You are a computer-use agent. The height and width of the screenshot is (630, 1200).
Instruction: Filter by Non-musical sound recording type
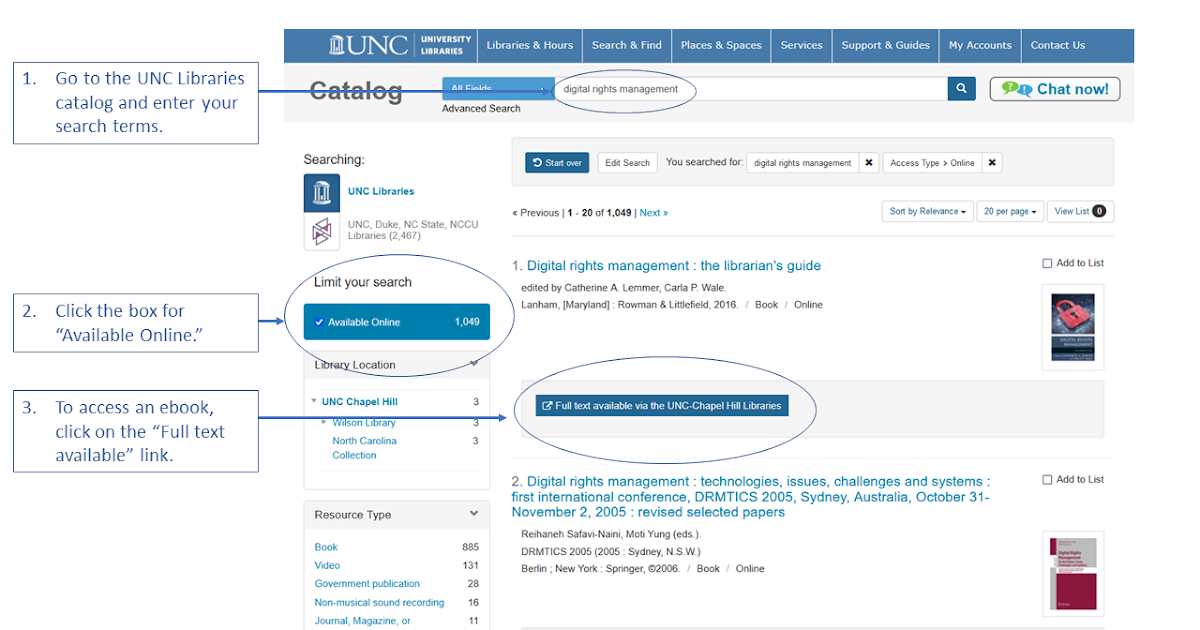pos(379,603)
